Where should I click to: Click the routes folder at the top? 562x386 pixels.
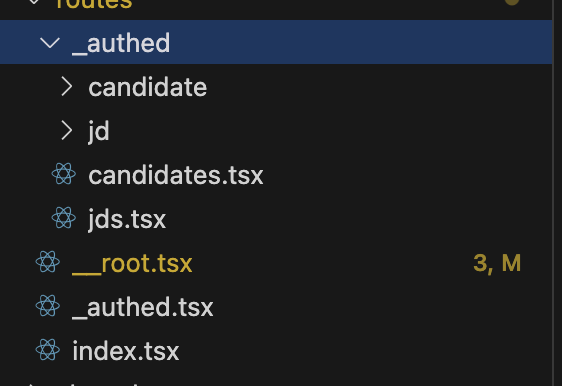click(x=94, y=4)
